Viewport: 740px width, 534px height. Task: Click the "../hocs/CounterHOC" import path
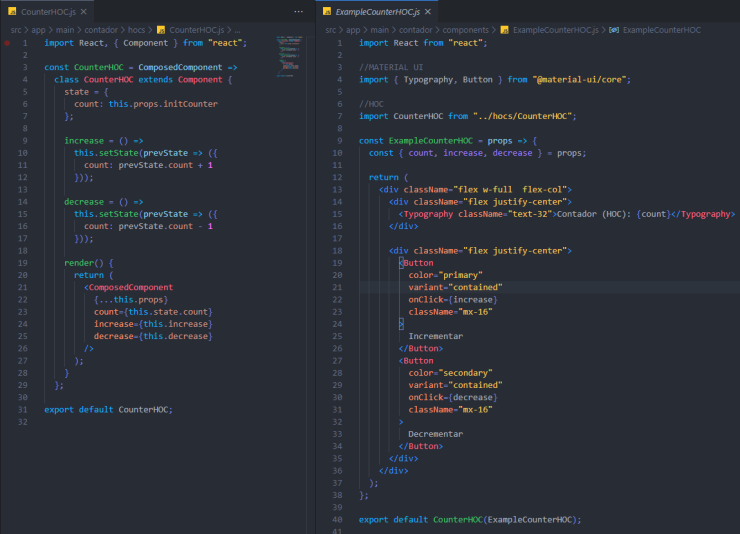tap(524, 115)
